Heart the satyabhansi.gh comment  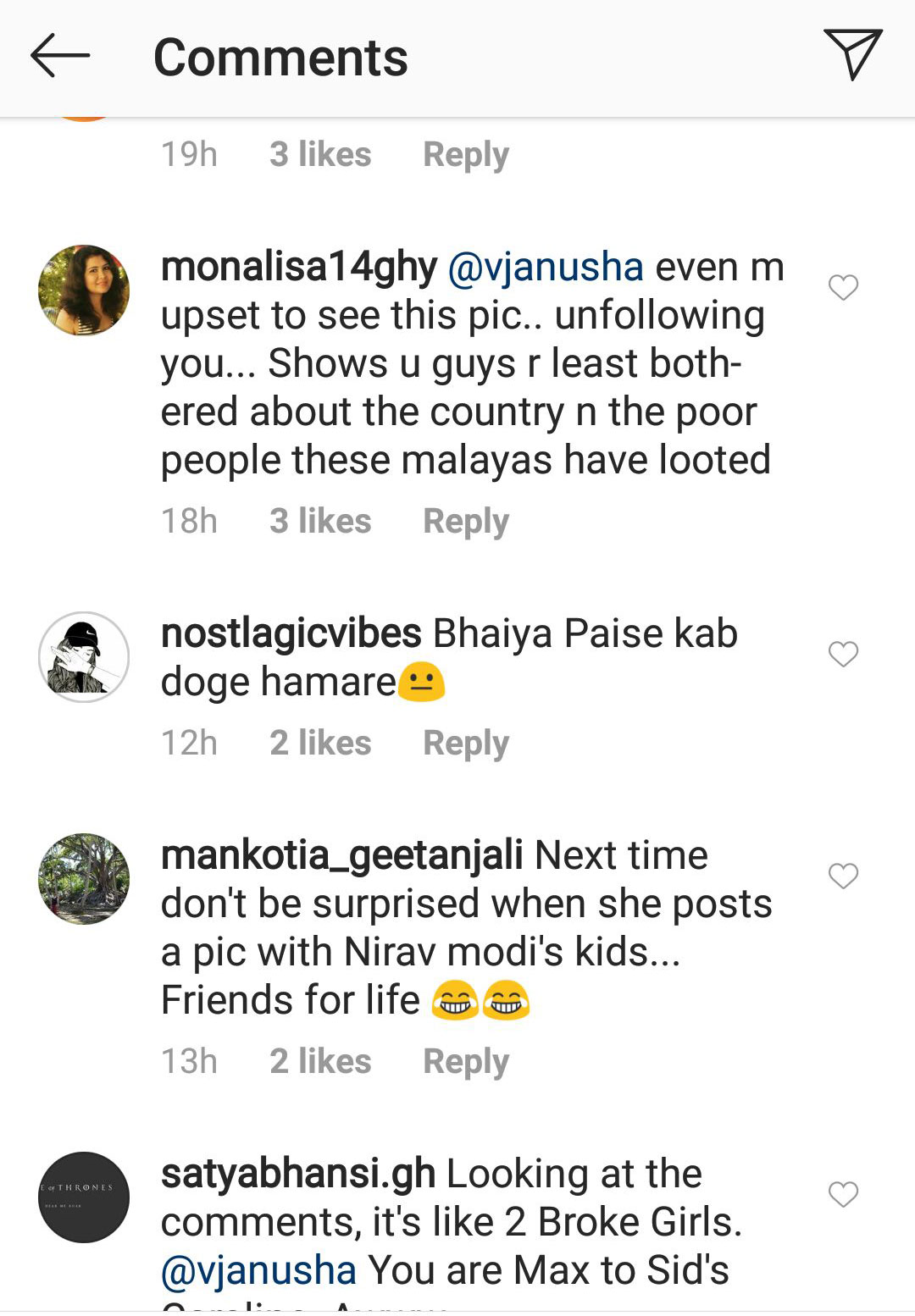point(843,1195)
